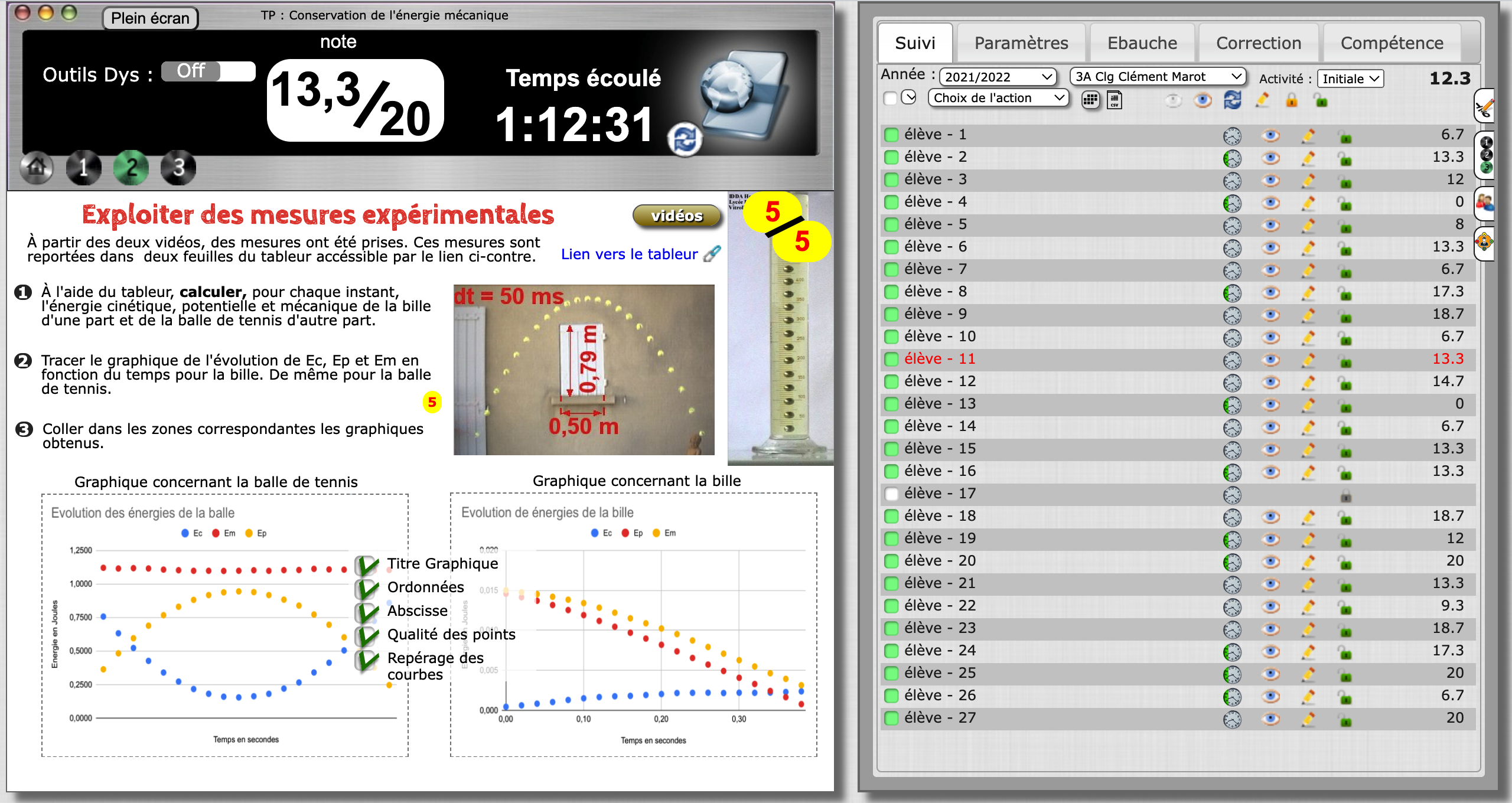The height and width of the screenshot is (803, 1512).
Task: Click the refresh icon beside elapsed time
Action: coord(685,139)
